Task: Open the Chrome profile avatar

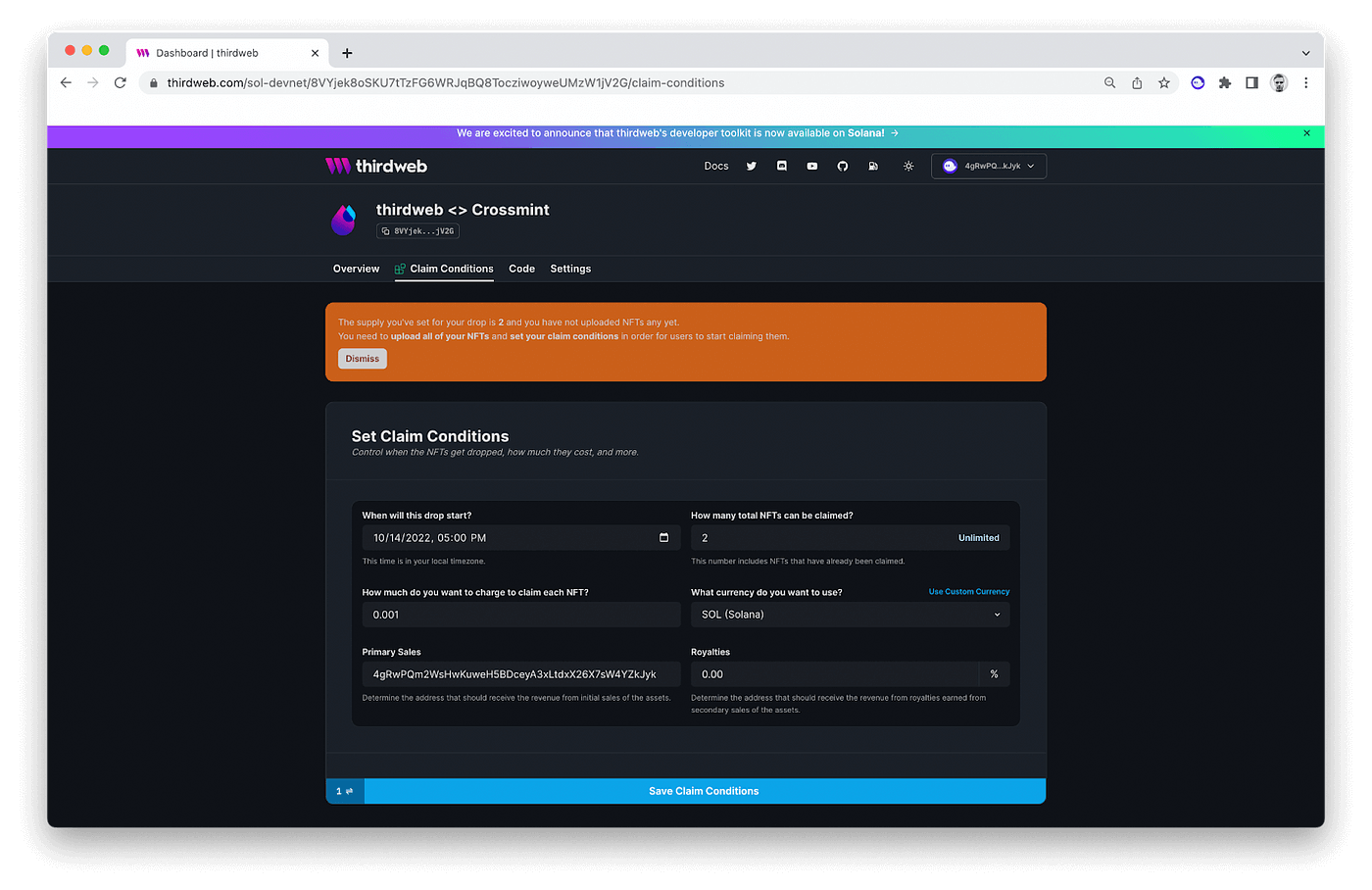Action: coord(1279,83)
